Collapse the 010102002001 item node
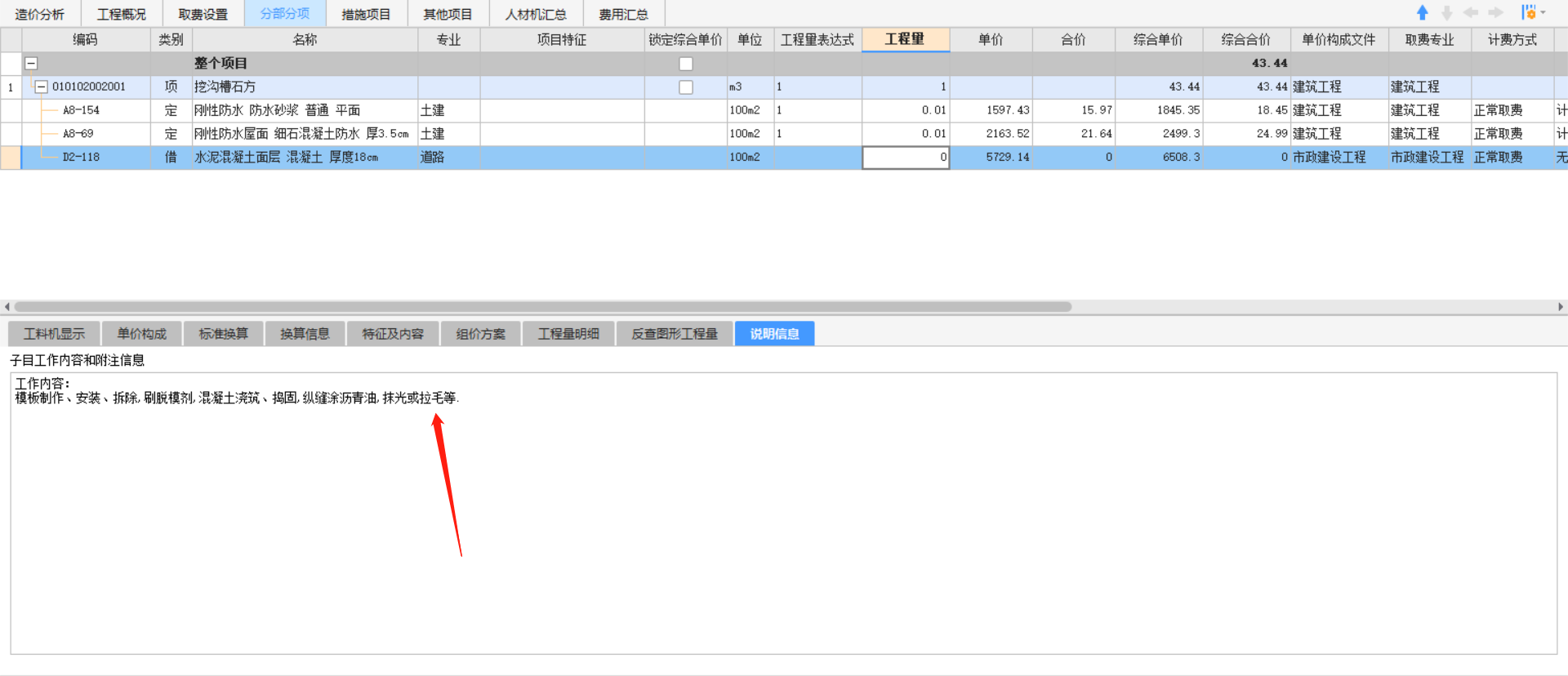This screenshot has height=676, width=1568. click(x=41, y=87)
